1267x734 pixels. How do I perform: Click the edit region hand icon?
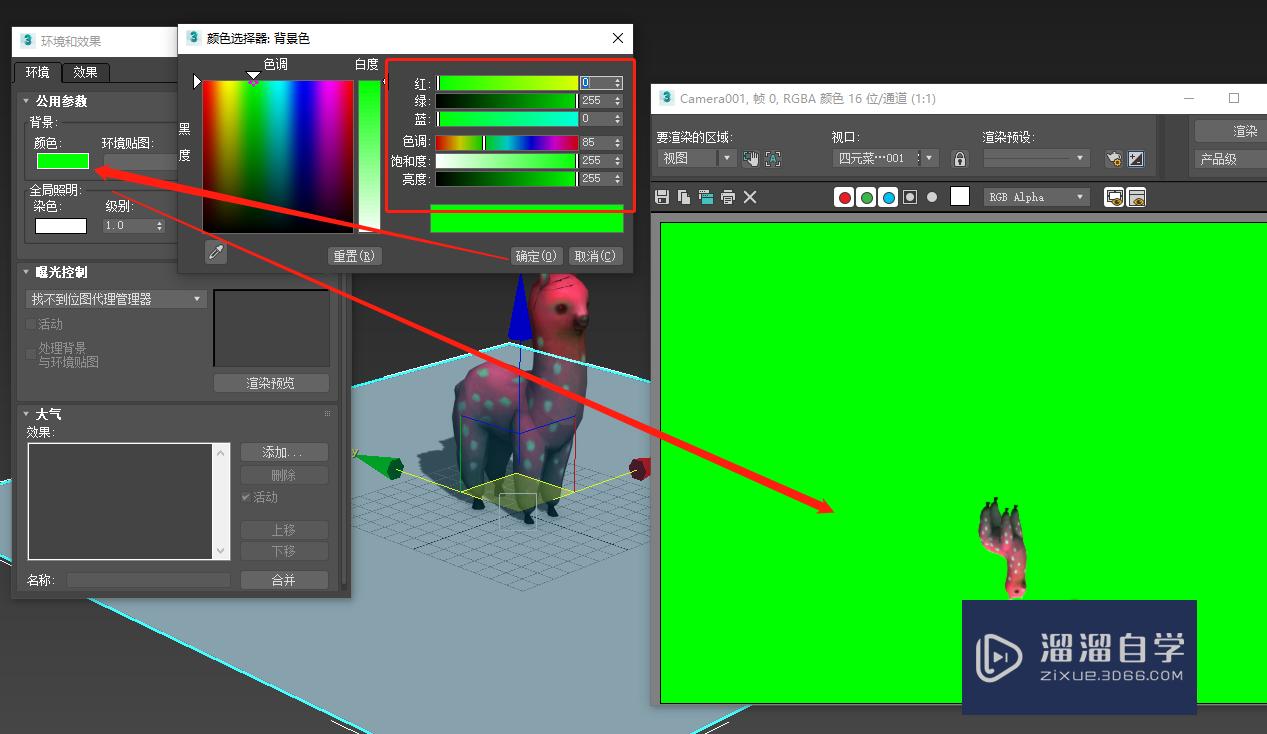(751, 158)
